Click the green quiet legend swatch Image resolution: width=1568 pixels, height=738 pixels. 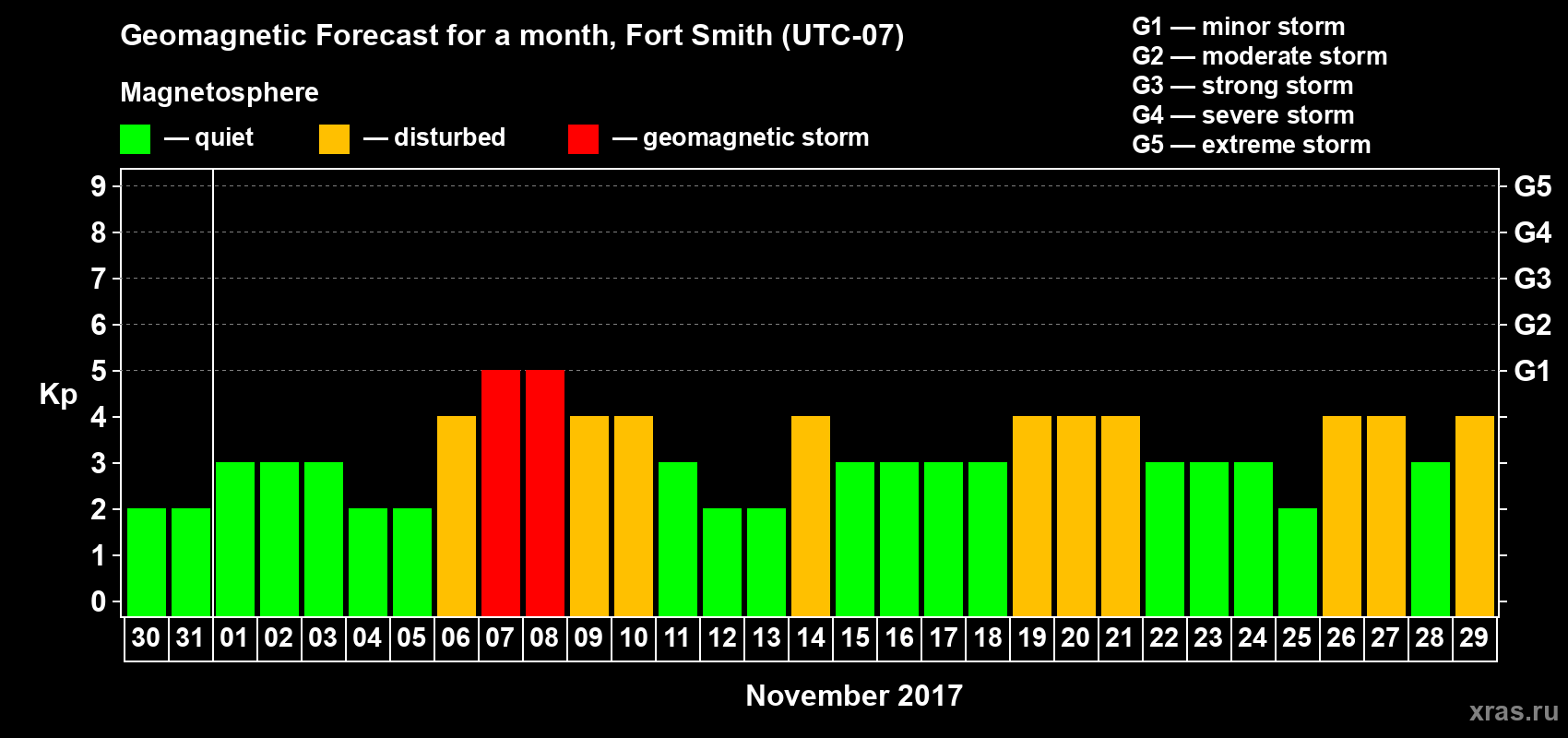coord(135,139)
